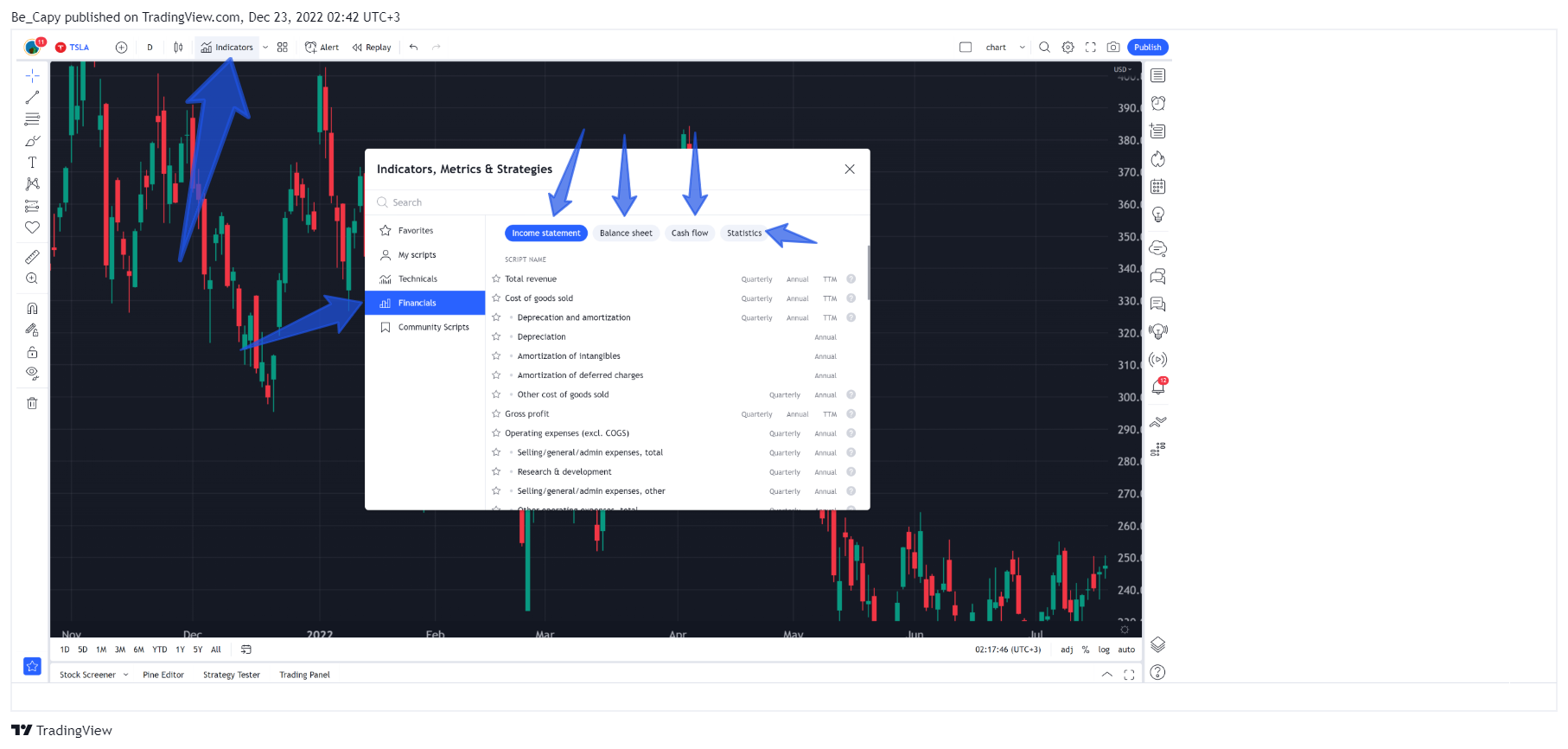Open the candlestick chart style selector
1568x749 pixels.
click(178, 48)
